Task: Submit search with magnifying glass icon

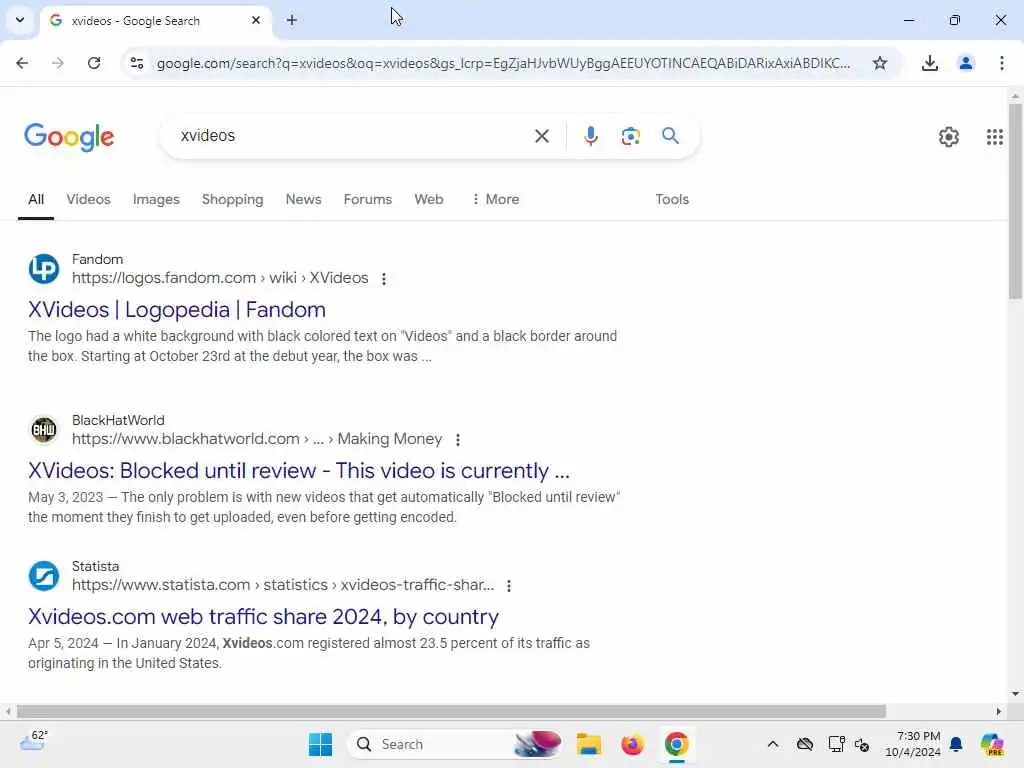Action: pyautogui.click(x=671, y=136)
